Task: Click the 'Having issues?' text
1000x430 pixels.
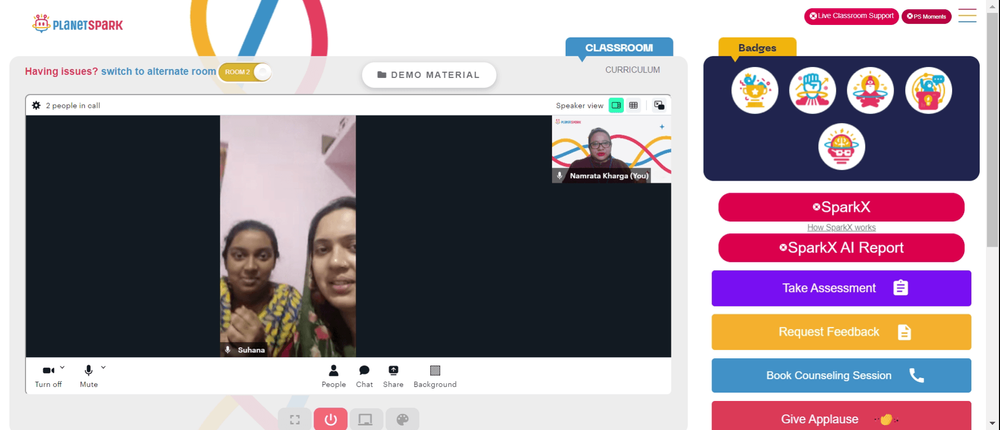Action: pos(61,71)
